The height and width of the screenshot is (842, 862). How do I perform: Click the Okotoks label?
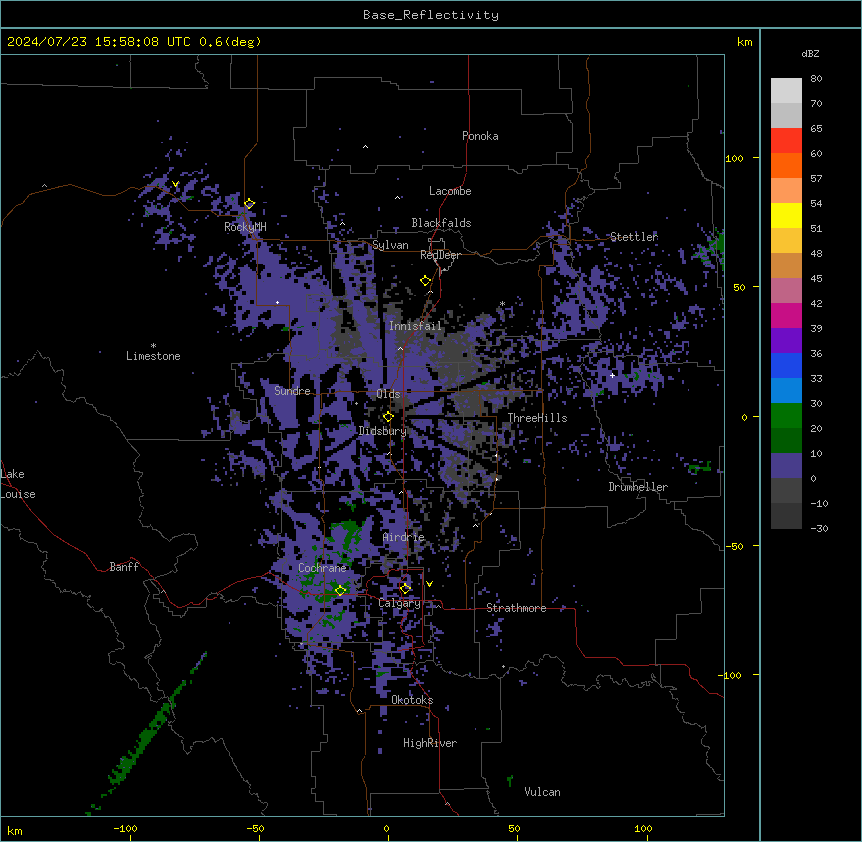[412, 700]
